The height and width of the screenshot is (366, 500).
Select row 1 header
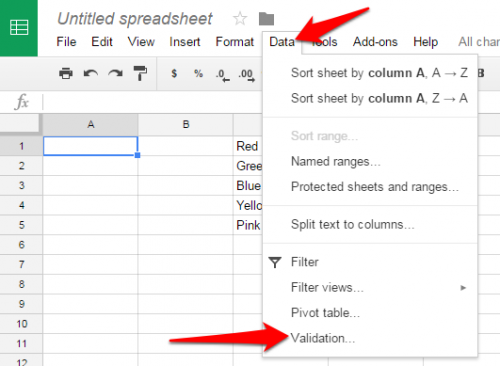[21, 146]
